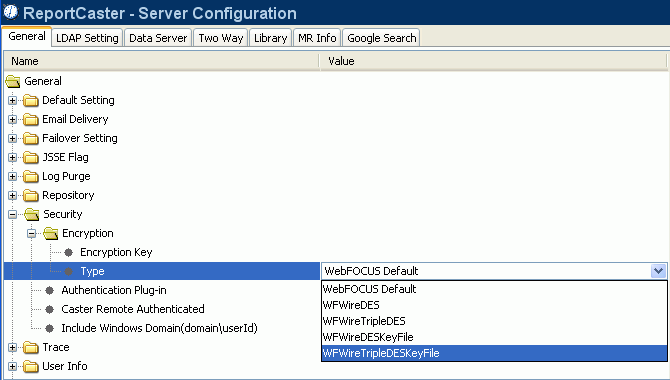Viewport: 670px width, 380px height.
Task: Click the Email Delivery folder icon
Action: 31,119
